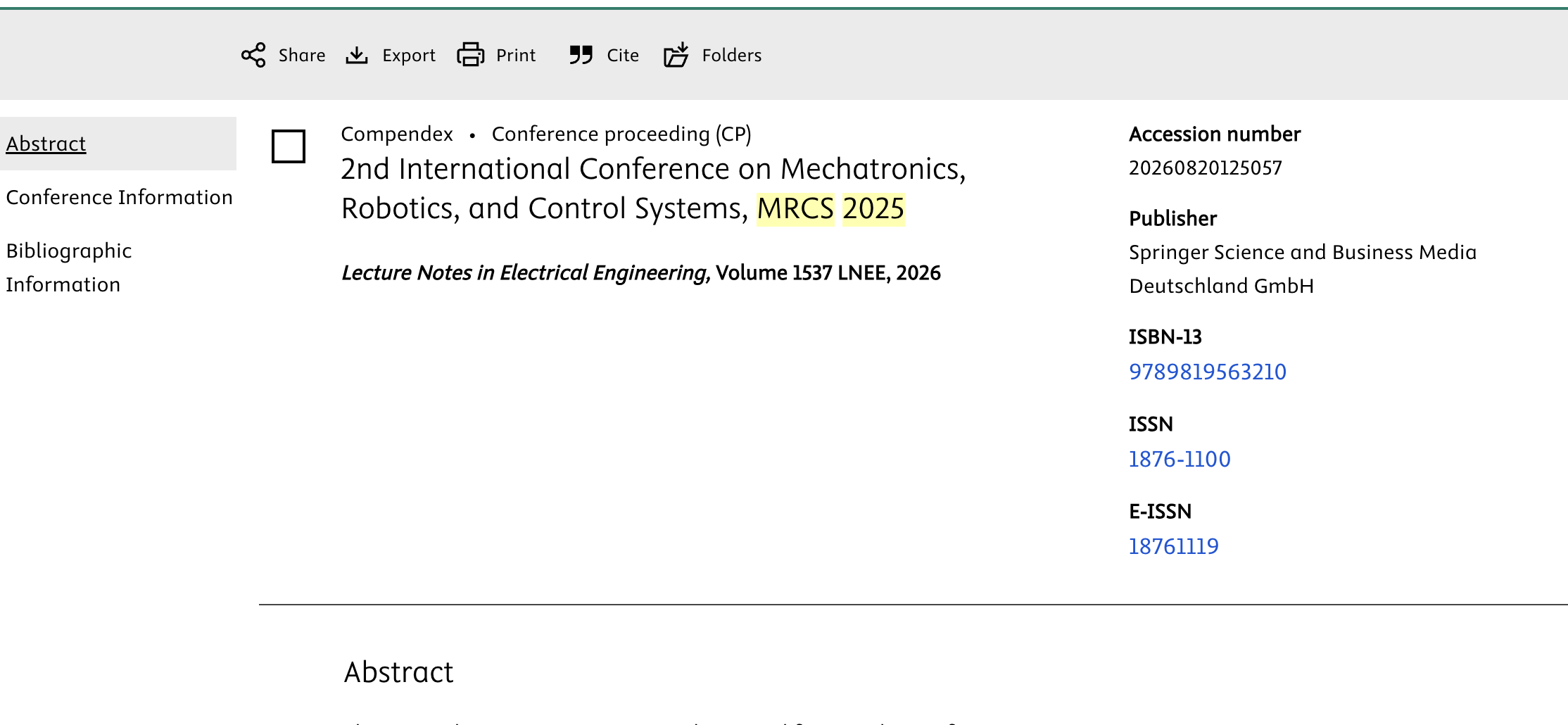Viewport: 1568px width, 725px height.
Task: Click the accession number 20260820125057
Action: click(1205, 168)
